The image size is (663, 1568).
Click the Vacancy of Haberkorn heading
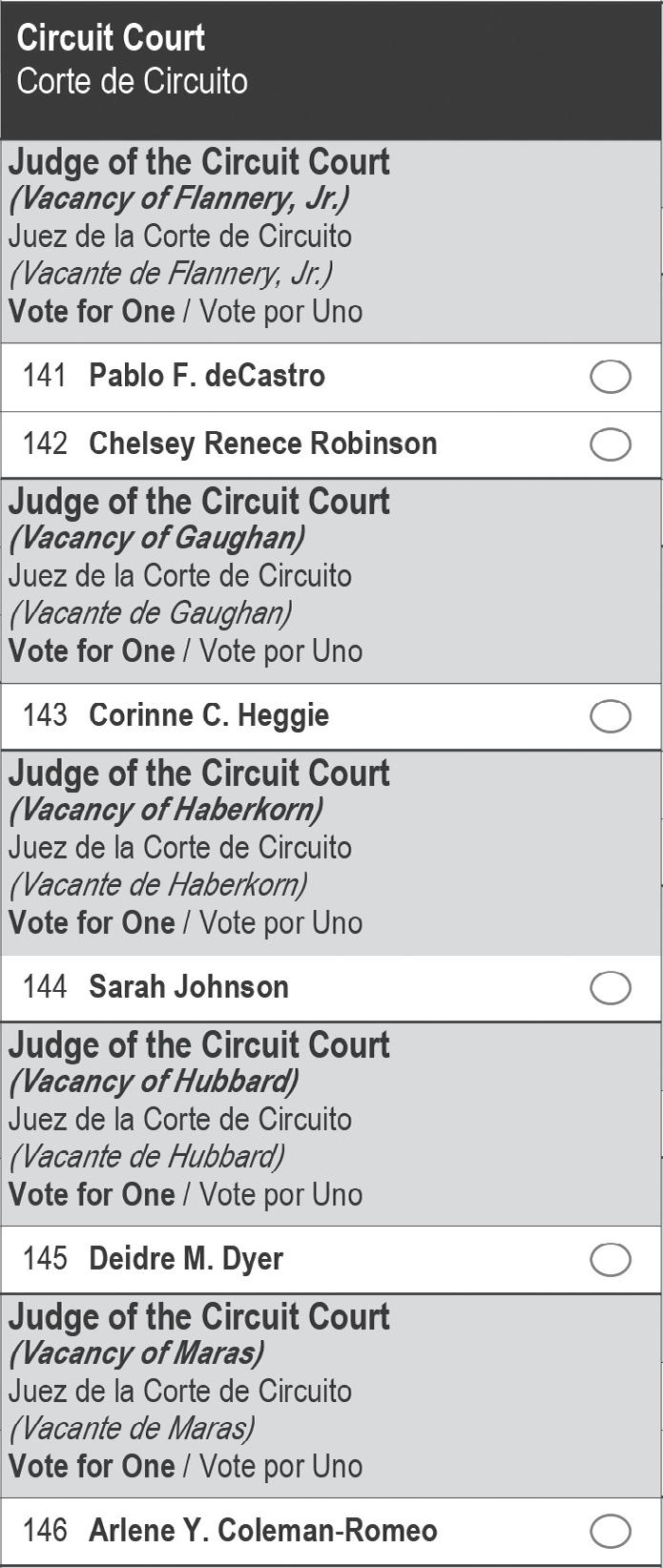click(x=166, y=810)
